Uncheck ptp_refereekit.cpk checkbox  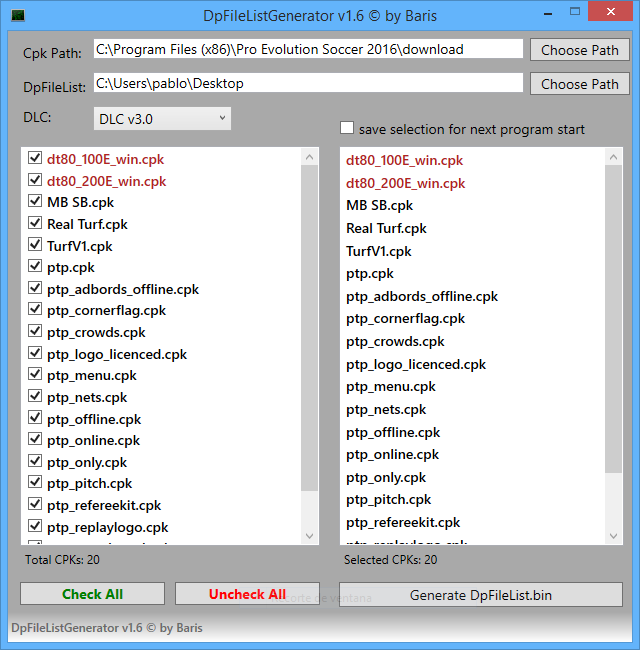(x=35, y=504)
